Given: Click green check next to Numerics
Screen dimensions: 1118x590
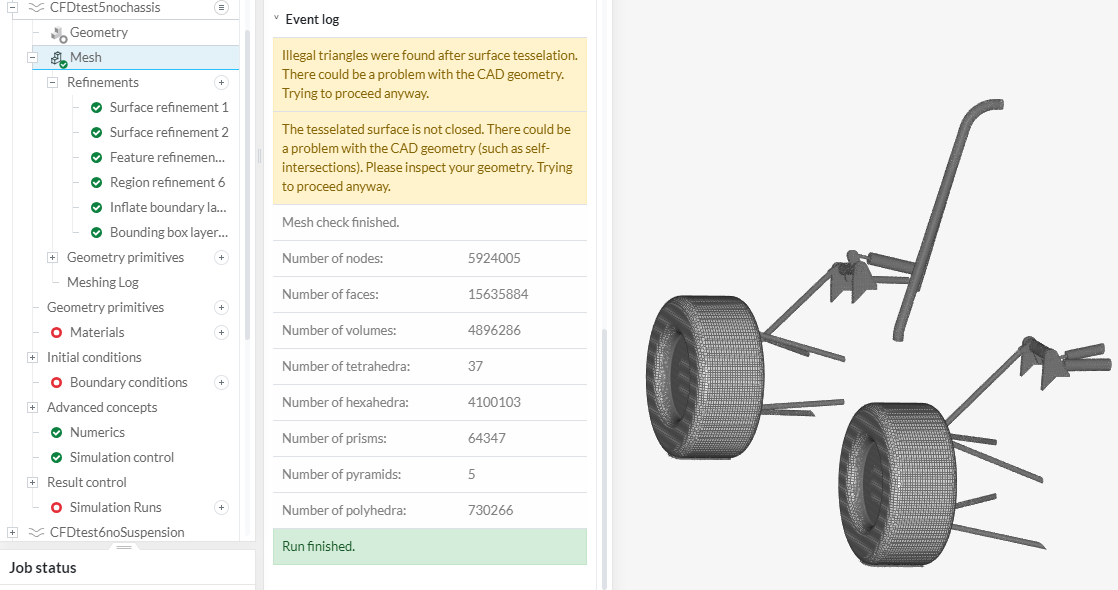Looking at the screenshot, I should pyautogui.click(x=56, y=432).
